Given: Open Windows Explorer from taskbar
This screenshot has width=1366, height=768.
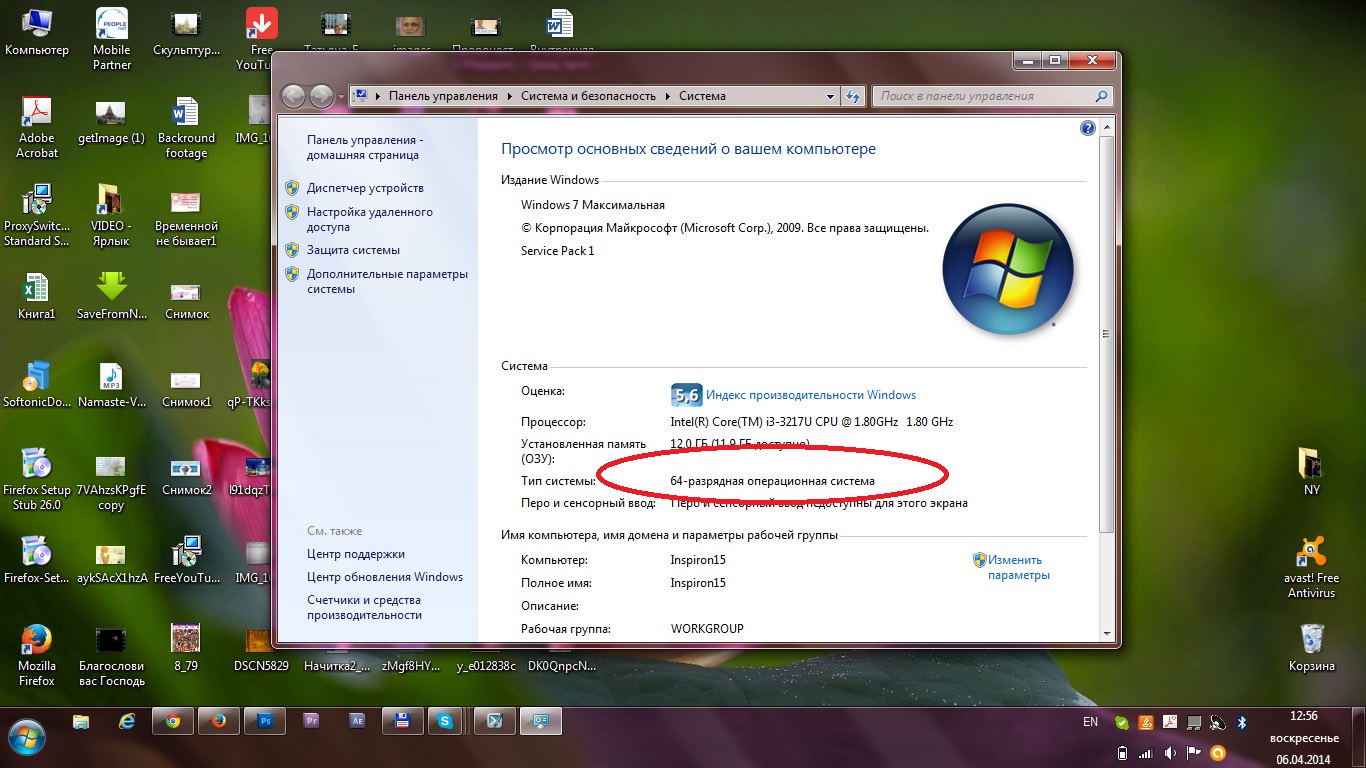Looking at the screenshot, I should point(81,720).
